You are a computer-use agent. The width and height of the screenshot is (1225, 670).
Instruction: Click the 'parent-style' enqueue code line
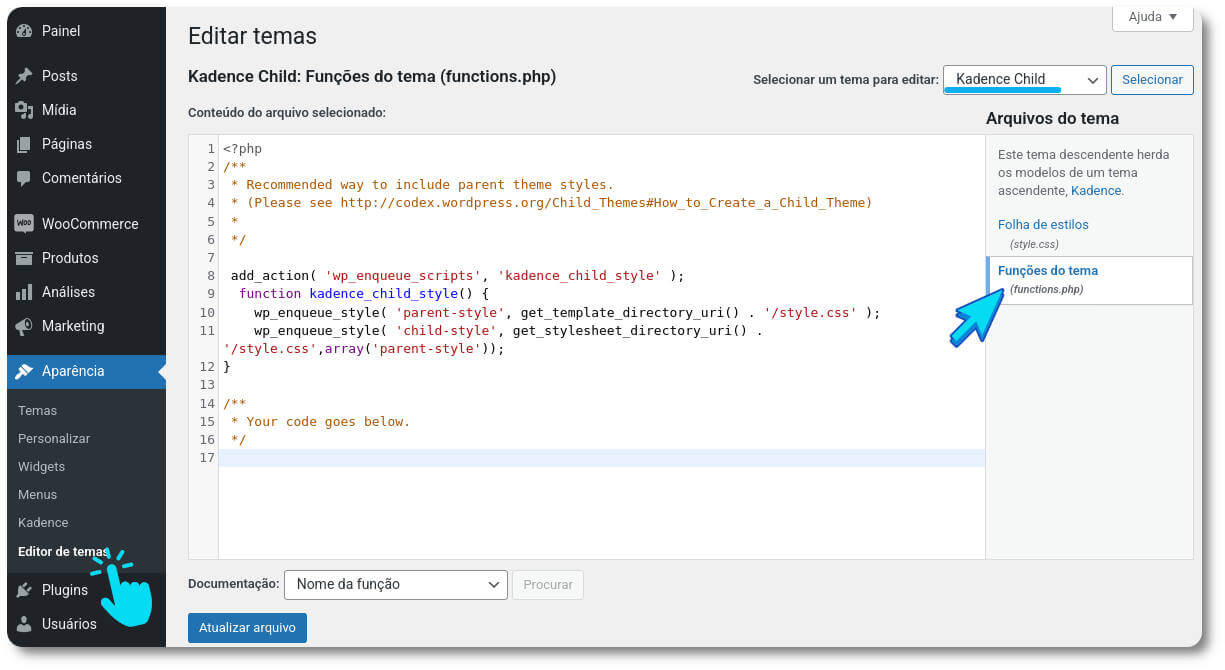[x=567, y=312]
